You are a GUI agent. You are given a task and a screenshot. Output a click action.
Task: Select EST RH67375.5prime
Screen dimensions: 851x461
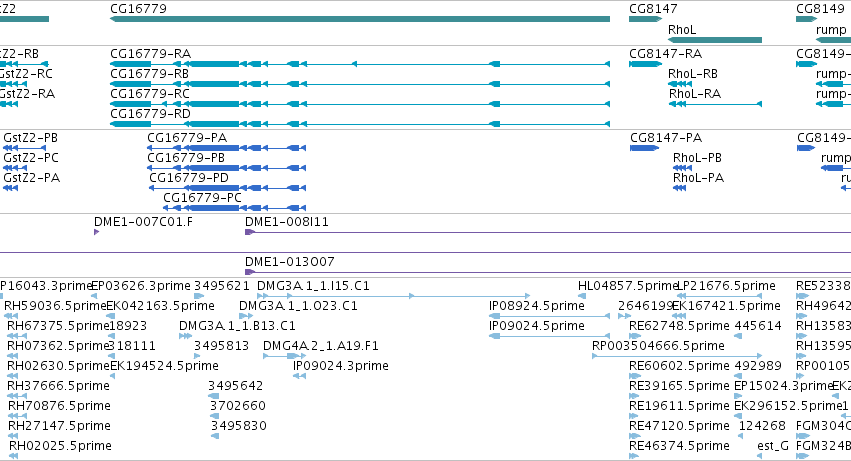[58, 326]
